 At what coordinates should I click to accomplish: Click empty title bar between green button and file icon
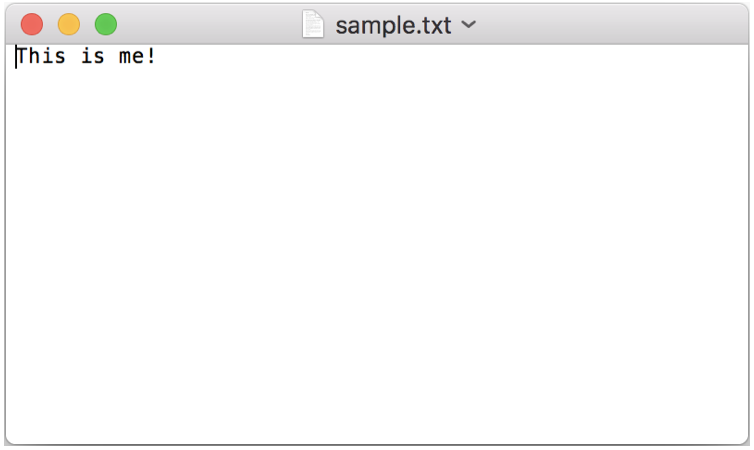[x=209, y=24]
